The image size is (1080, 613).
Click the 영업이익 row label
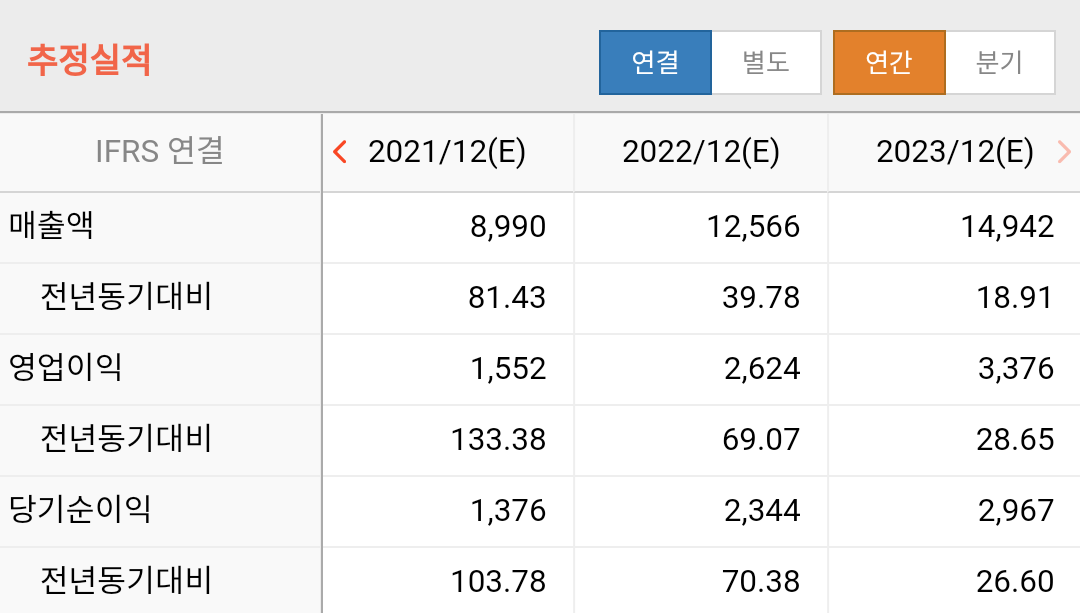click(x=65, y=367)
